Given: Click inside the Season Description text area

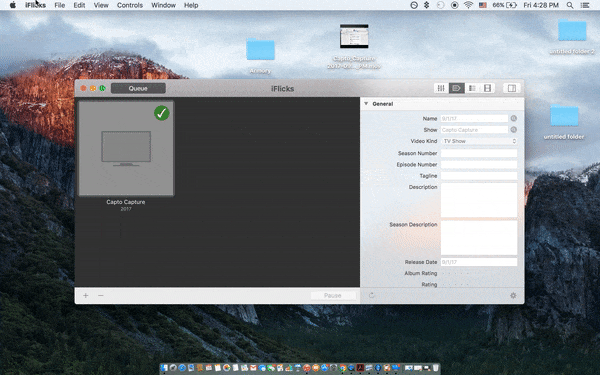Looking at the screenshot, I should [x=479, y=238].
